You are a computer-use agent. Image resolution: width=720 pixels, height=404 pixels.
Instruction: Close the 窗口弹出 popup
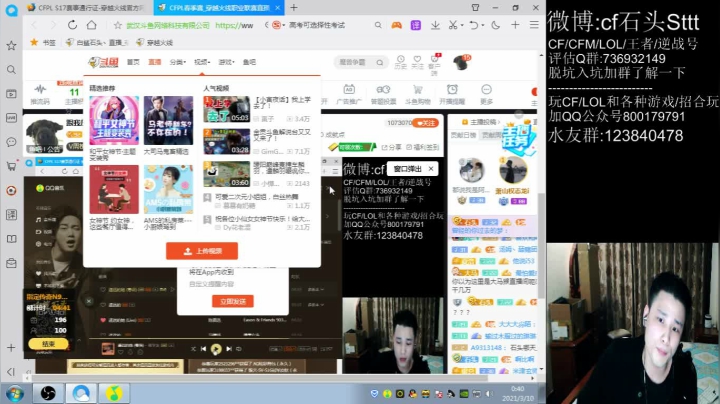pos(431,169)
